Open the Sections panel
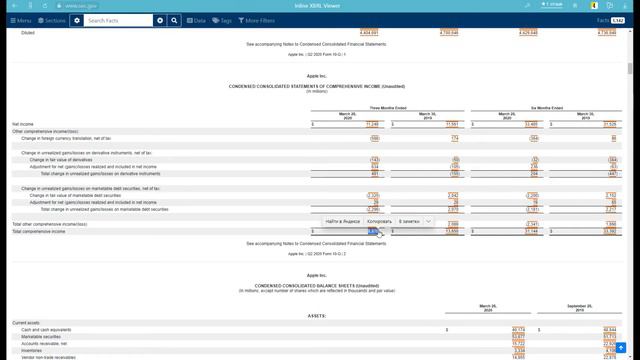 point(52,20)
